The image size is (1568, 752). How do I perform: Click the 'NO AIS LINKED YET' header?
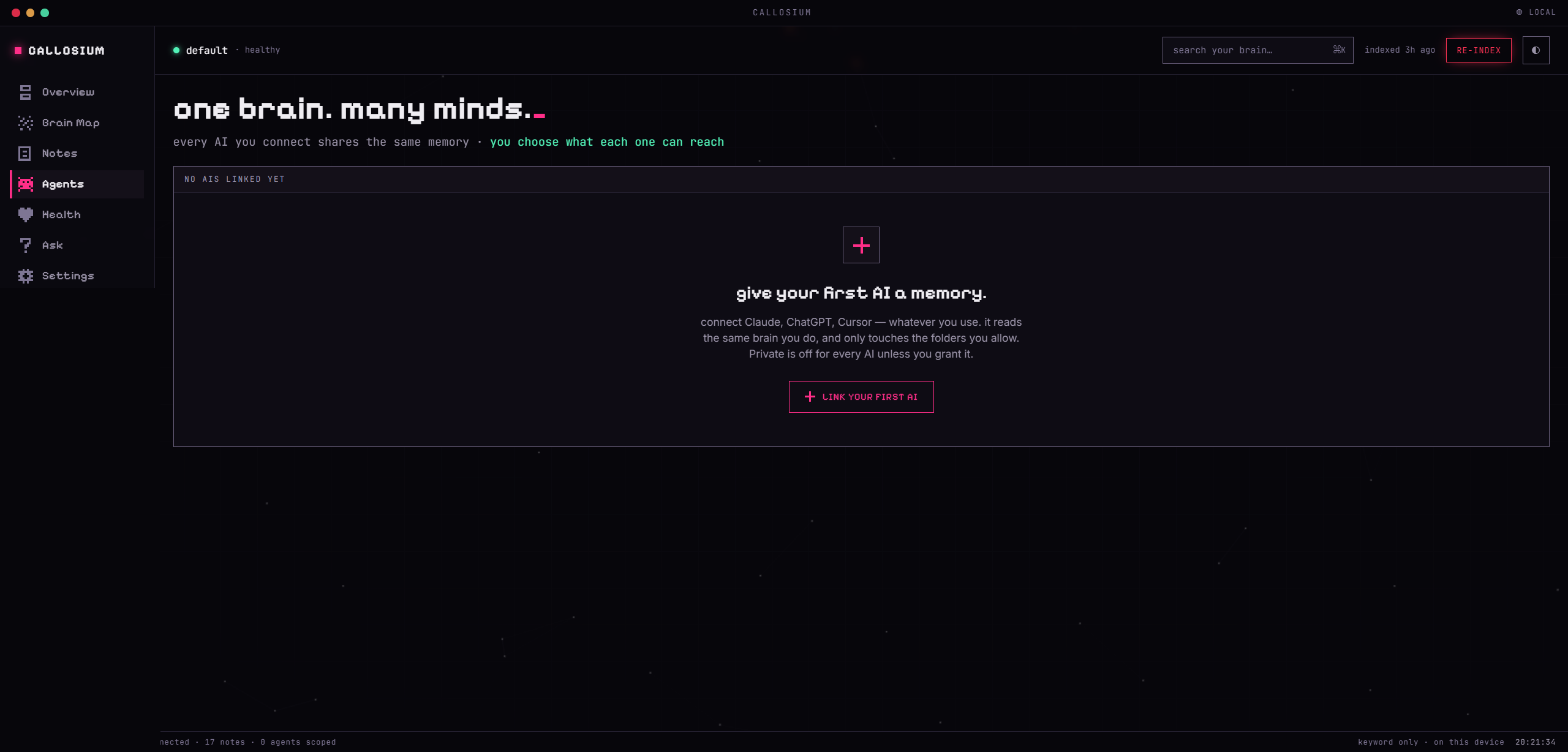click(235, 179)
